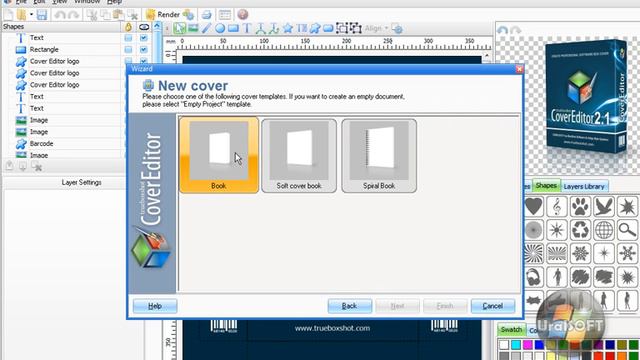The width and height of the screenshot is (640, 360).
Task: Select the Line drawing tool
Action: pyautogui.click(x=207, y=28)
